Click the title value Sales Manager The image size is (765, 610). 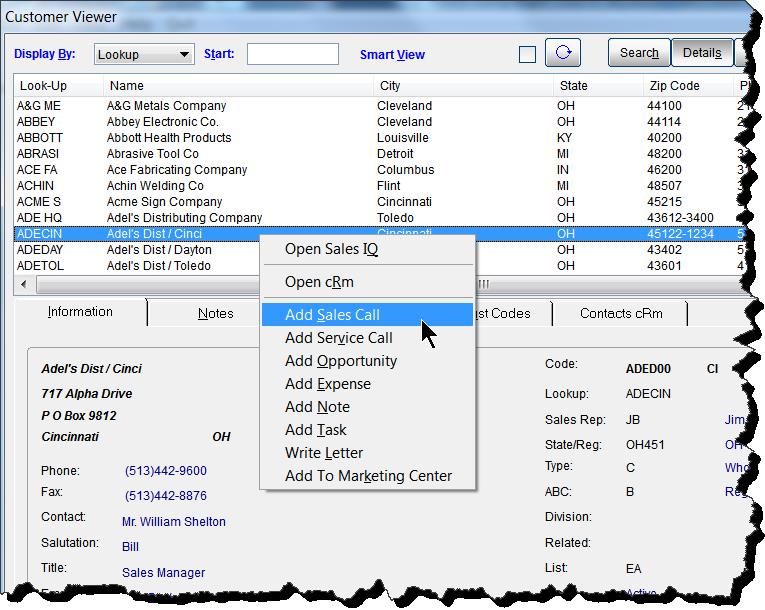[163, 572]
